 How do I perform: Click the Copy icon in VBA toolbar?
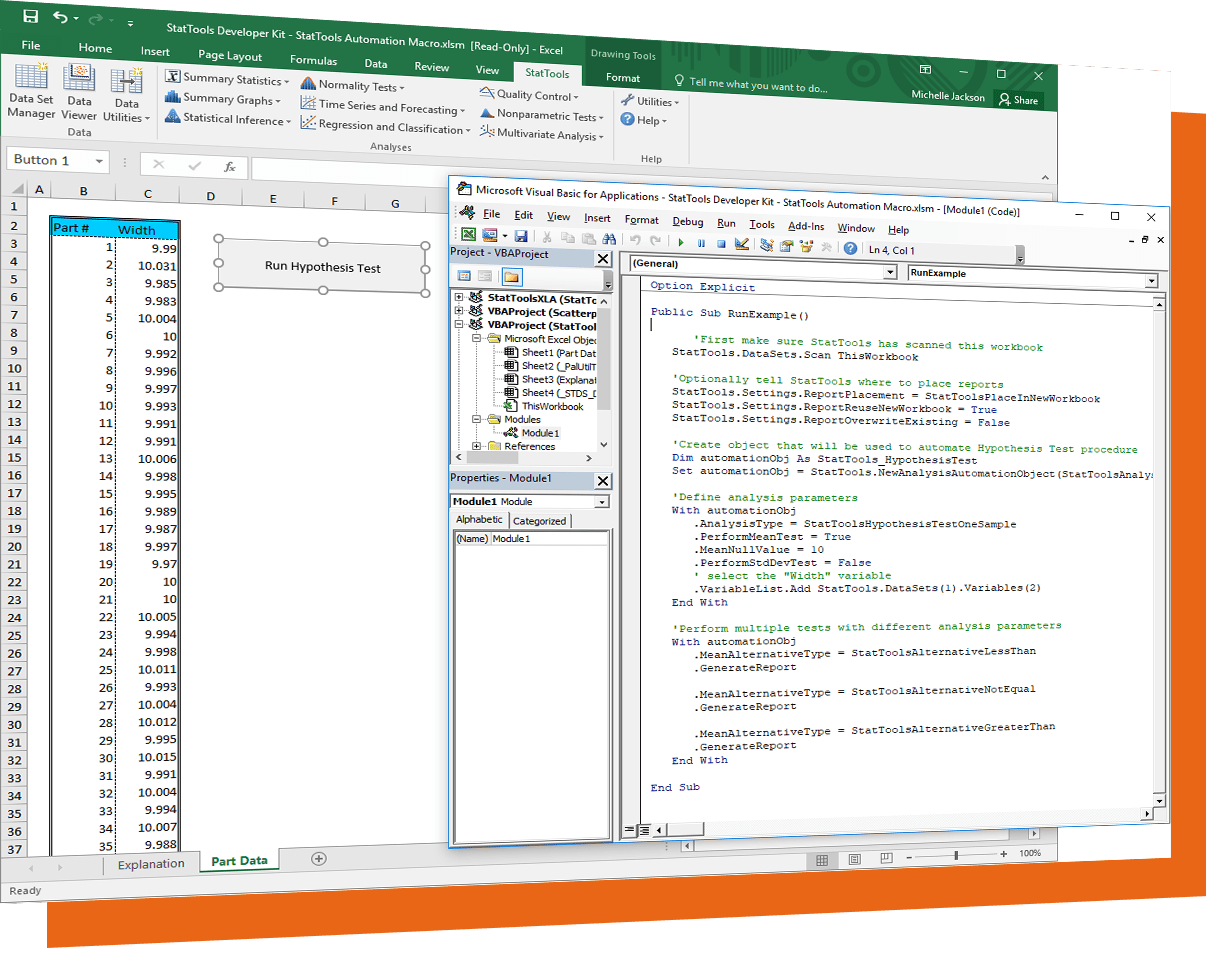[x=568, y=238]
